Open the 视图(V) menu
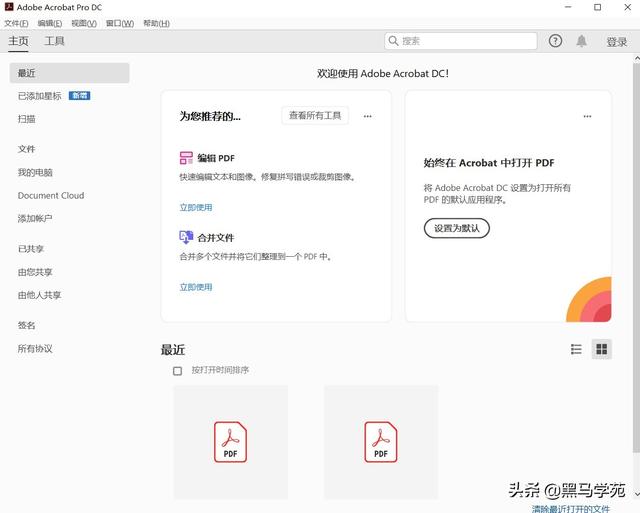The width and height of the screenshot is (640, 513). (x=84, y=23)
